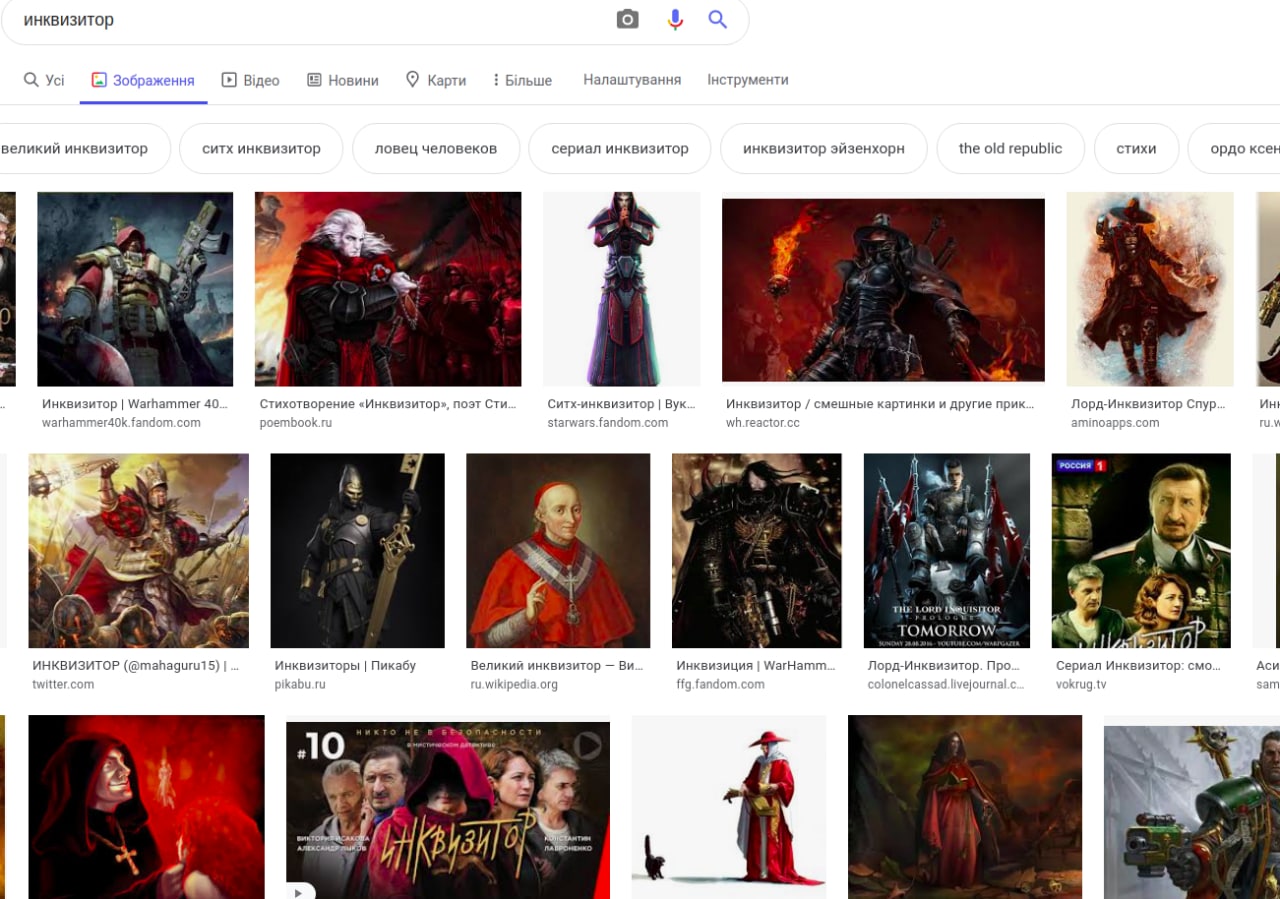Click the Лорд-Инквизитор Спур title
The width and height of the screenshot is (1280, 899).
point(1147,404)
